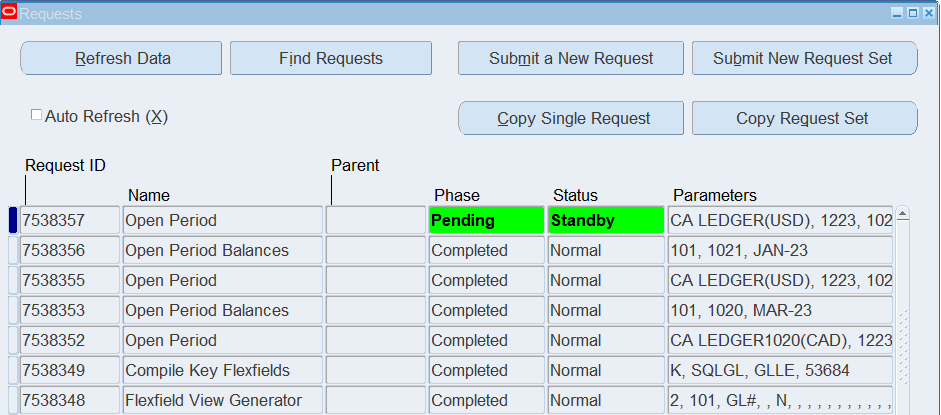
Task: Select row indicator for request 7538357
Action: [x=13, y=220]
